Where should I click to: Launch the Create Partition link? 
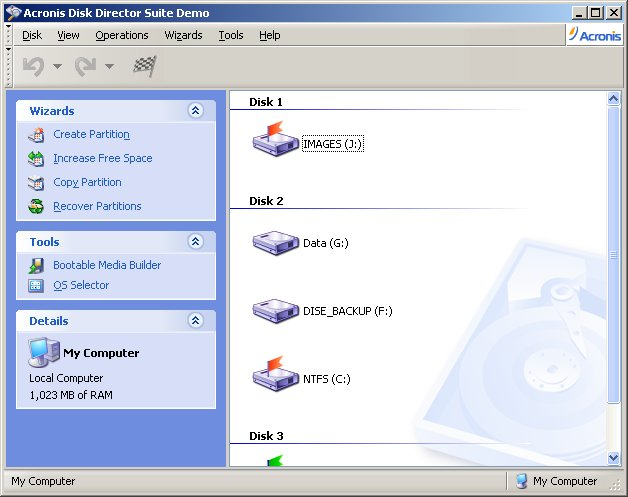pyautogui.click(x=92, y=135)
